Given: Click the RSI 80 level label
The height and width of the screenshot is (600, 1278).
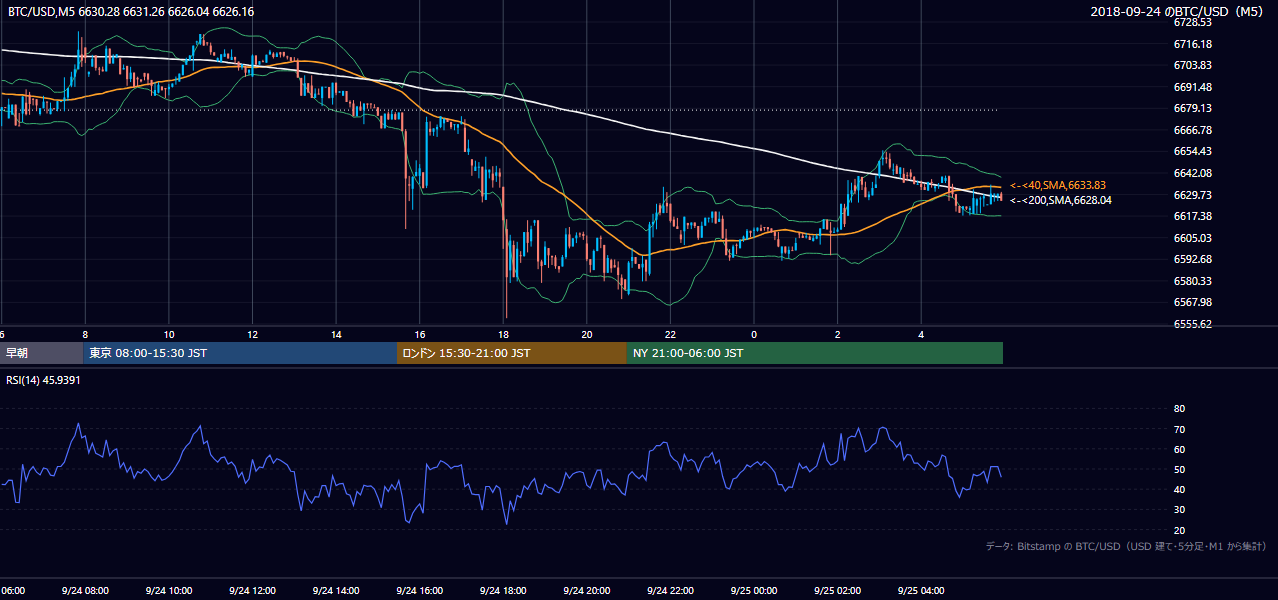Looking at the screenshot, I should coord(1180,409).
